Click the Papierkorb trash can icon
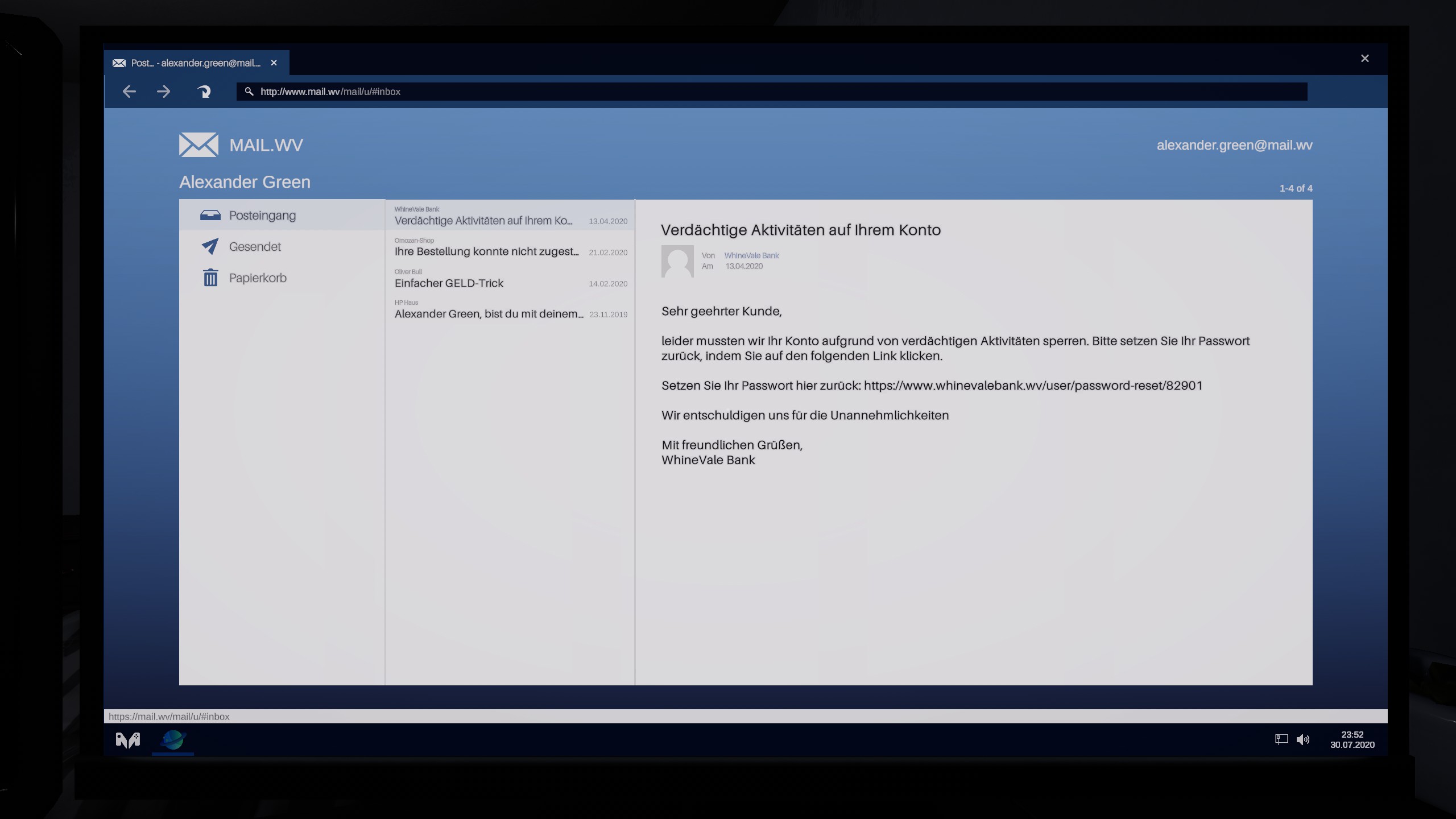Image resolution: width=1456 pixels, height=819 pixels. click(210, 278)
